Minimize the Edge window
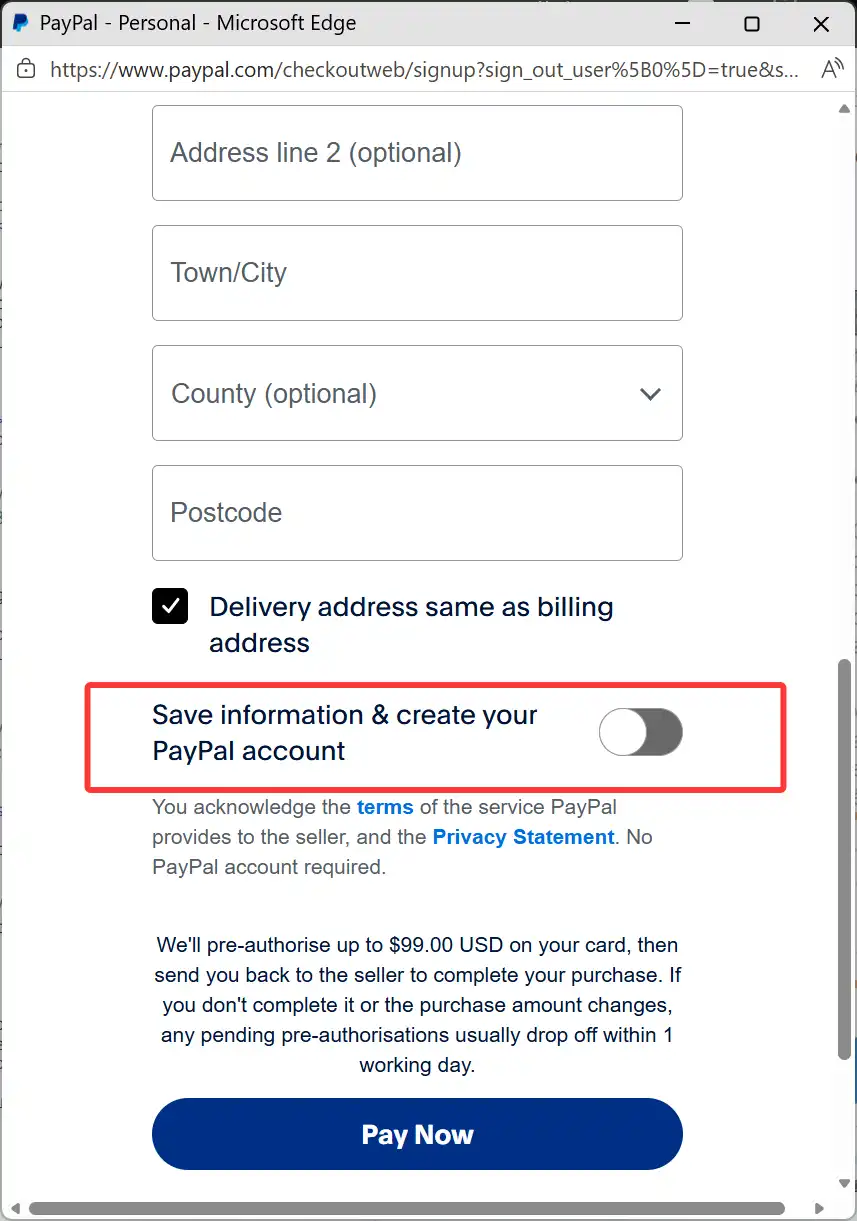Image resolution: width=857 pixels, height=1221 pixels. 683,22
